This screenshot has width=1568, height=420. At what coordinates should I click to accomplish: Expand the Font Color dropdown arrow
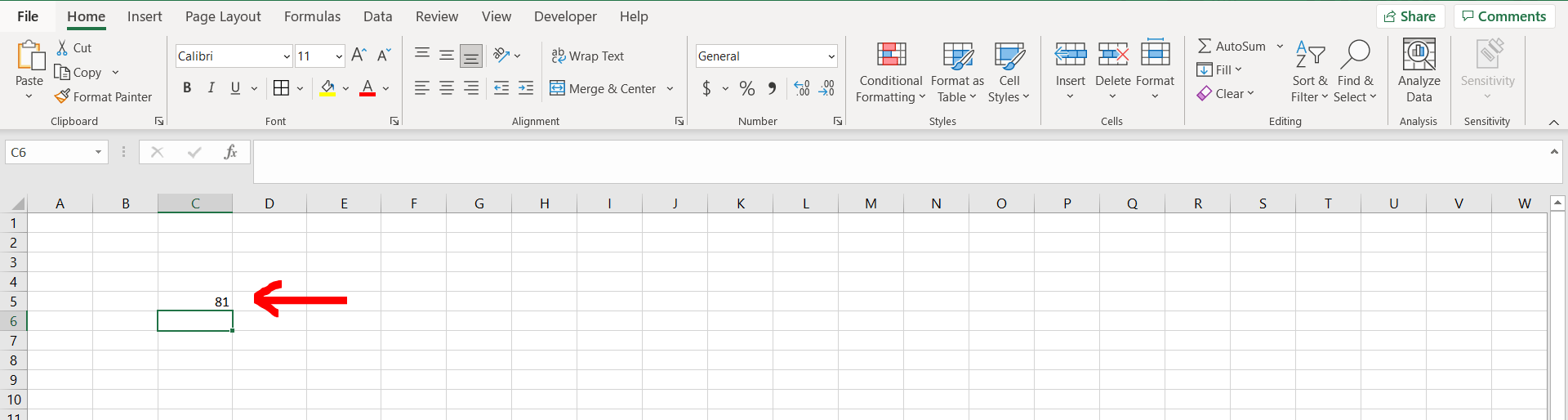(386, 88)
